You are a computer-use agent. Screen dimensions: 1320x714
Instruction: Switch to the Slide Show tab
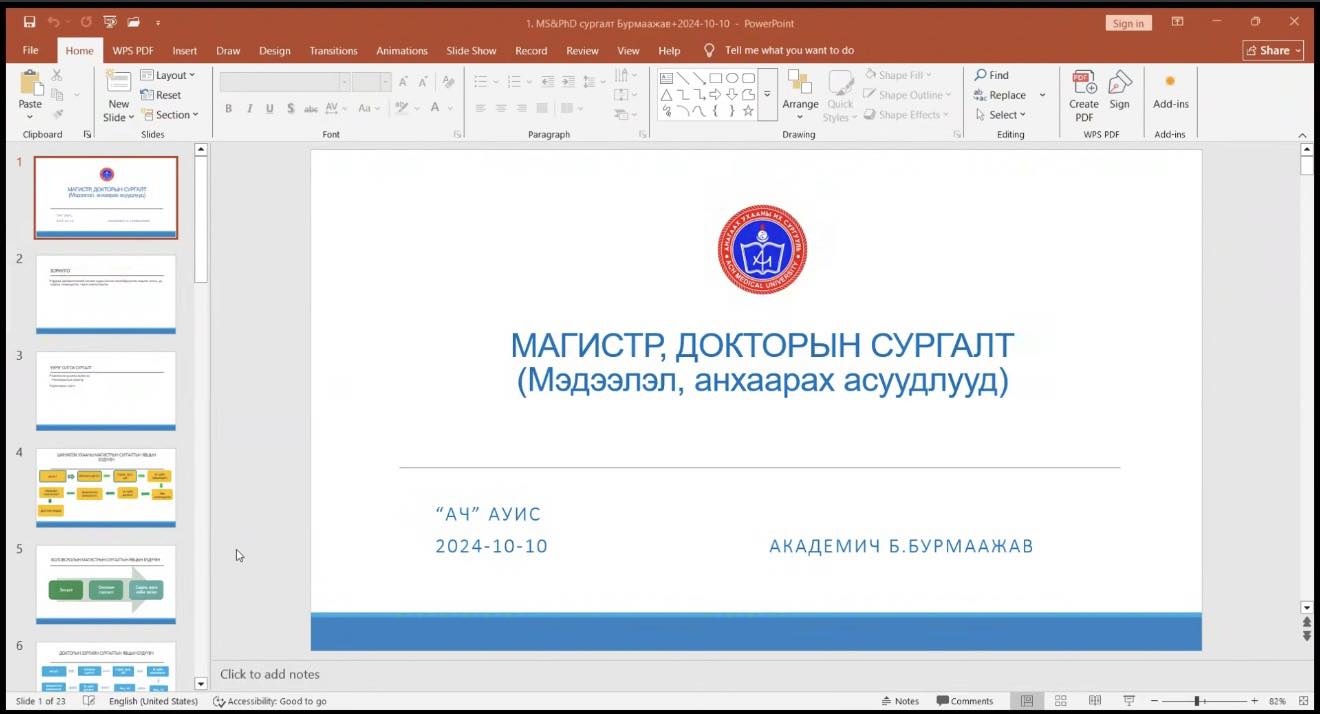(x=471, y=51)
